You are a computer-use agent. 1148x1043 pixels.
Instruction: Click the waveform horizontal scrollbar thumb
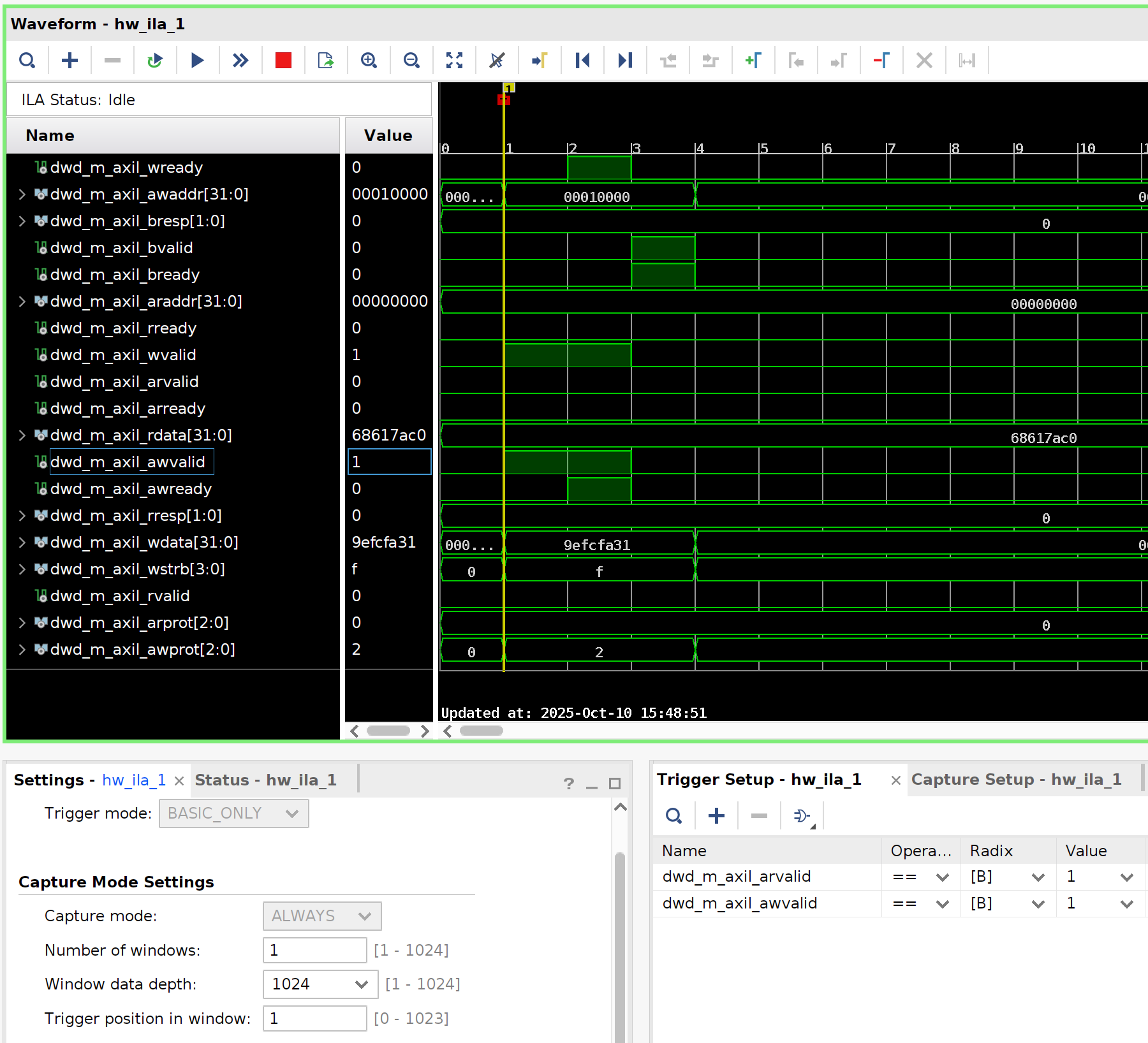(481, 731)
